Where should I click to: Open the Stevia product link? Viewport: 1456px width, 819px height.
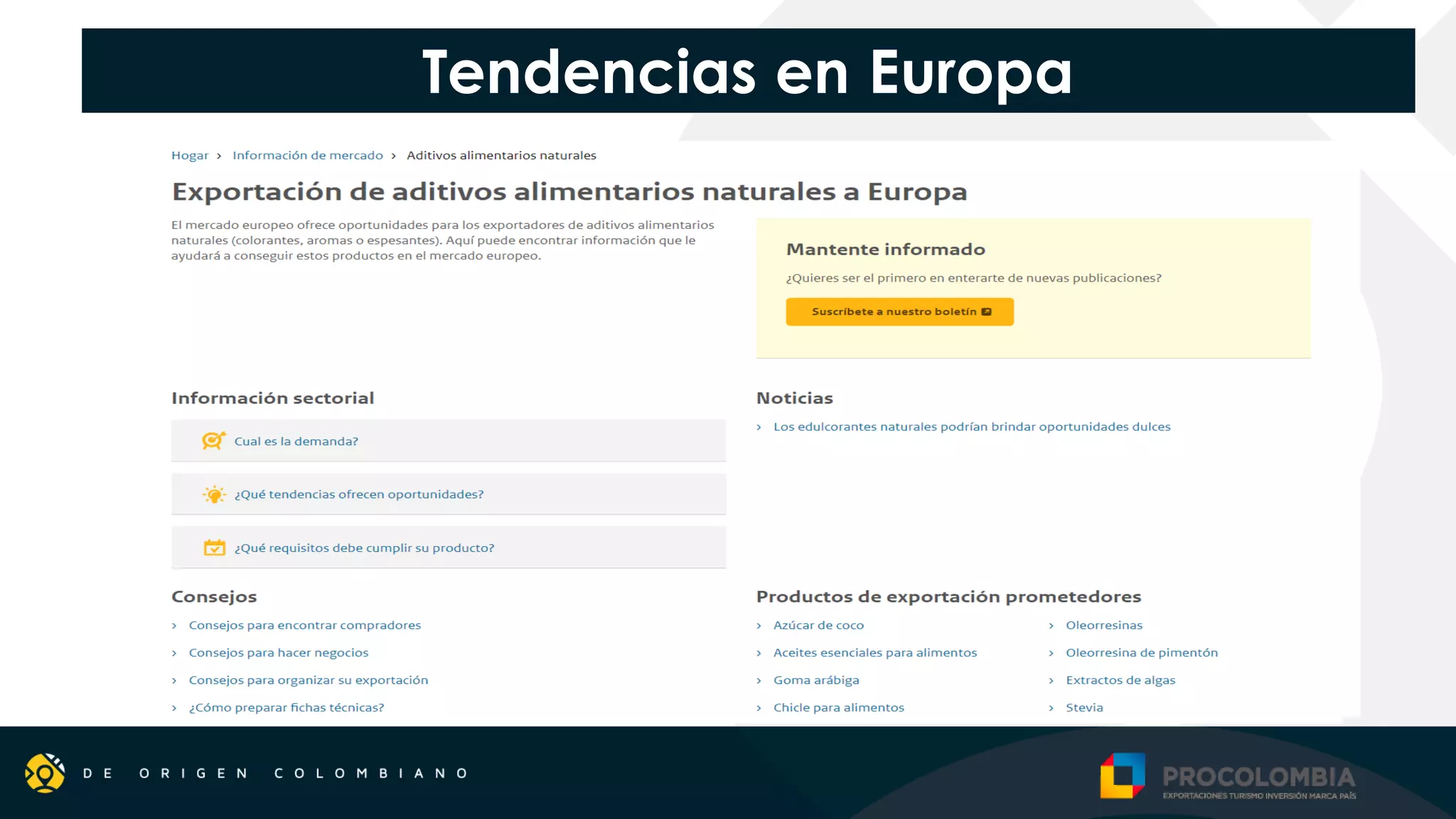1084,707
